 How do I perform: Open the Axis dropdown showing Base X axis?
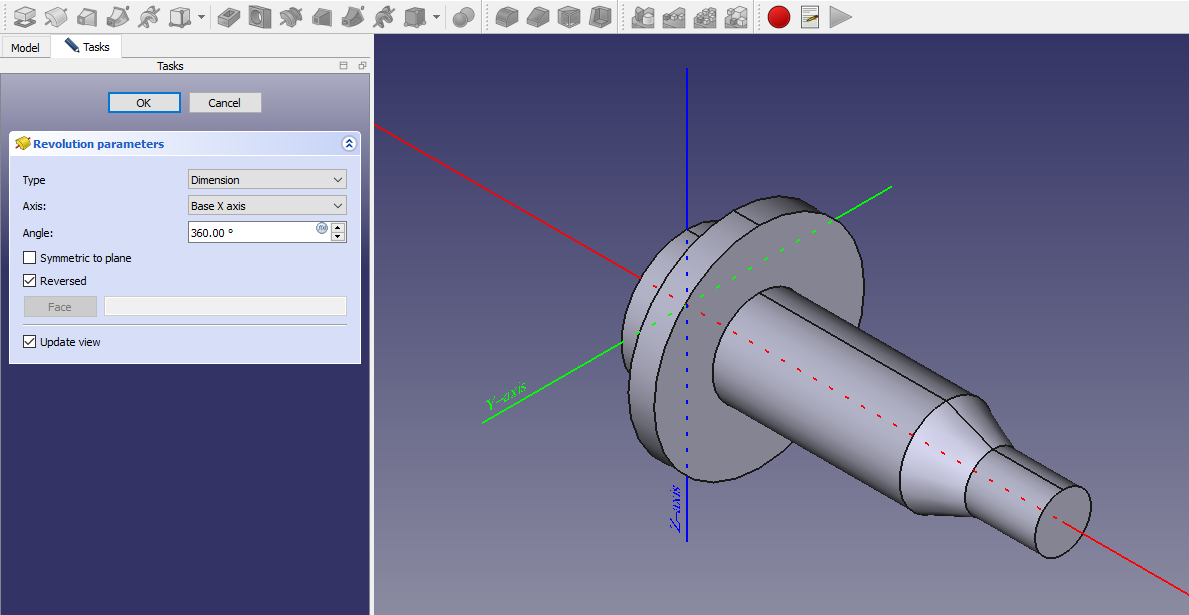267,206
